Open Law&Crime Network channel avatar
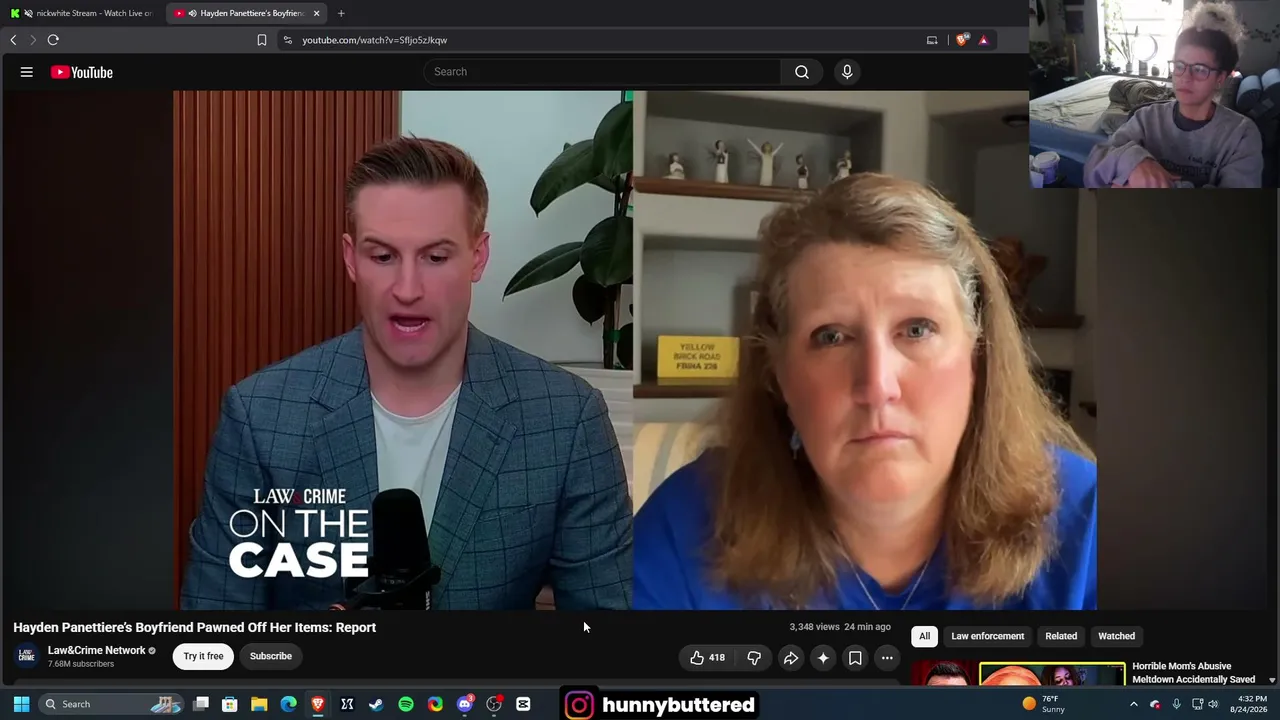The width and height of the screenshot is (1280, 720). [x=27, y=656]
